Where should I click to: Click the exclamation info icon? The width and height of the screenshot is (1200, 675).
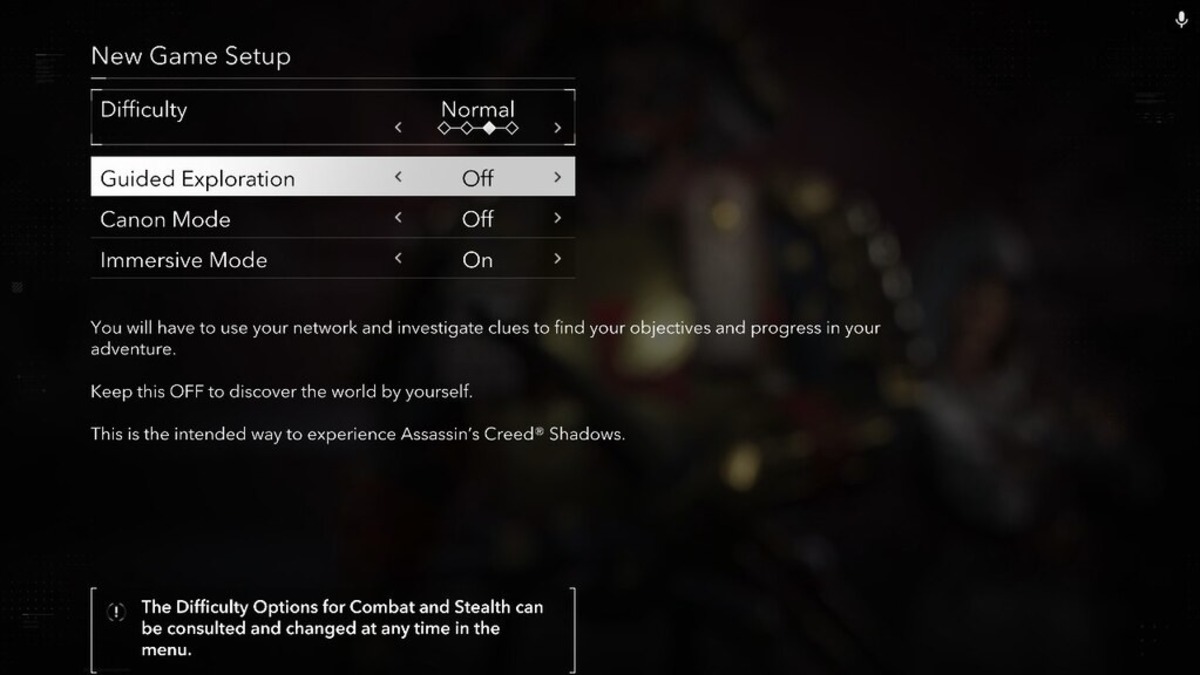click(117, 611)
